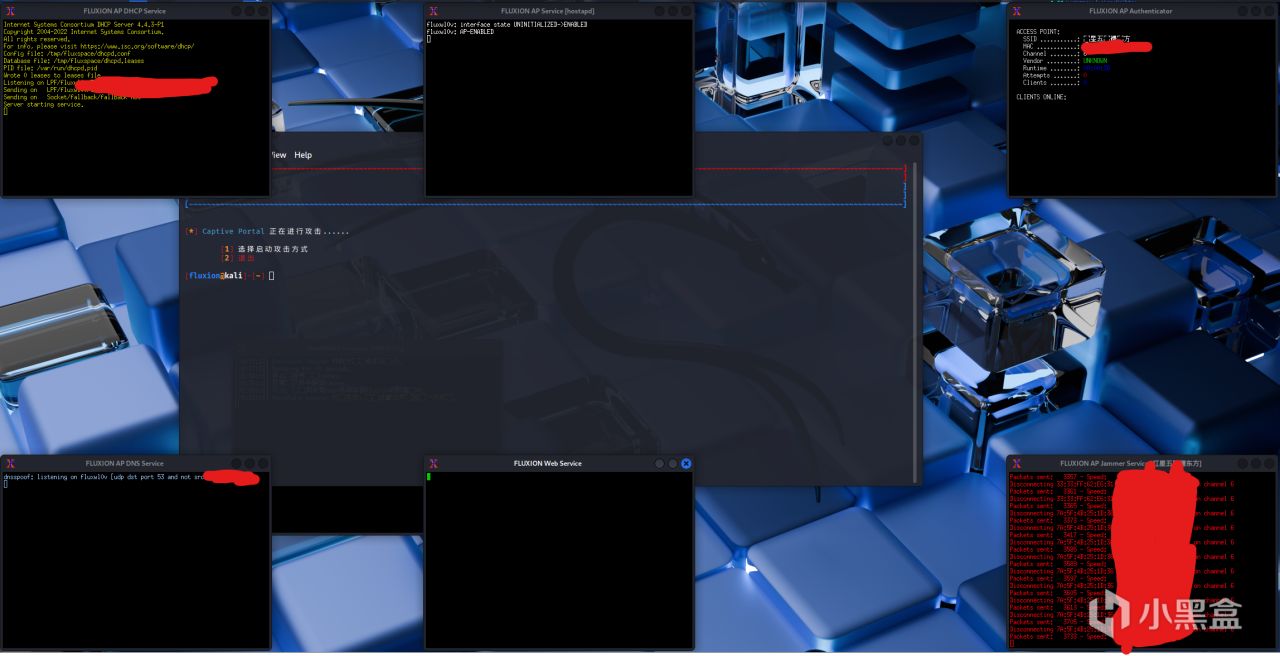Focus the FLUXION Web Service title bar

click(x=559, y=463)
